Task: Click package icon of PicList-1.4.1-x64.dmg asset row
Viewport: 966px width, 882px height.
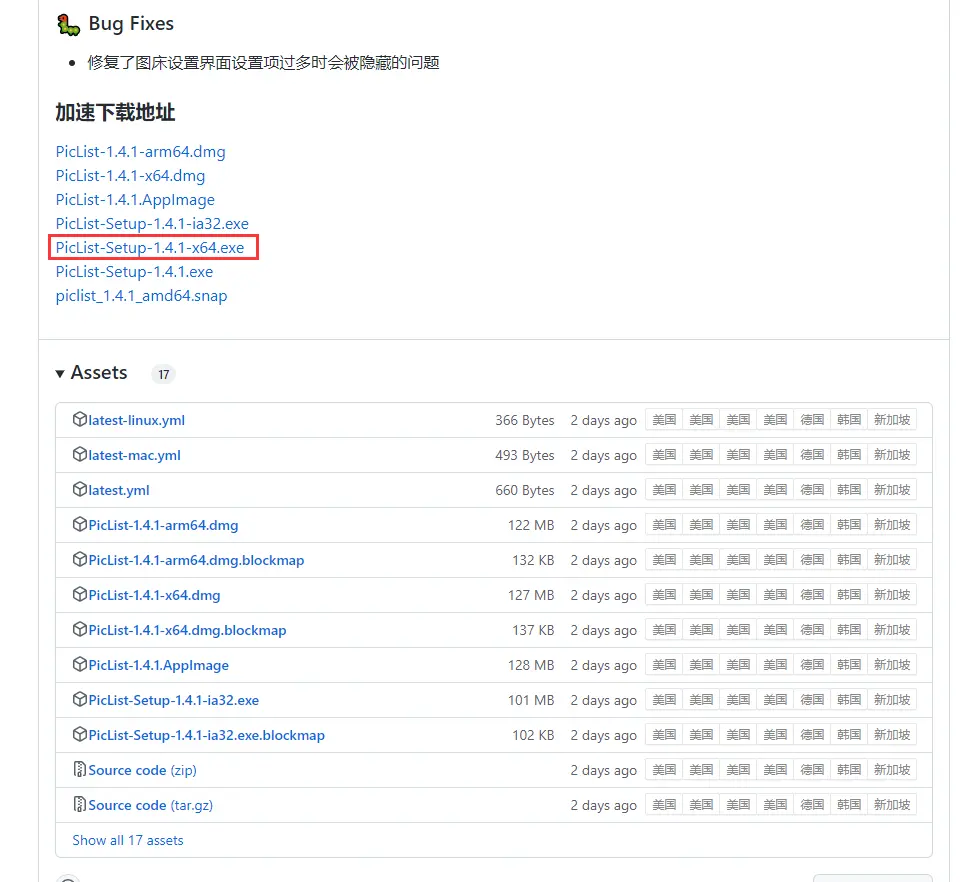Action: coord(79,594)
